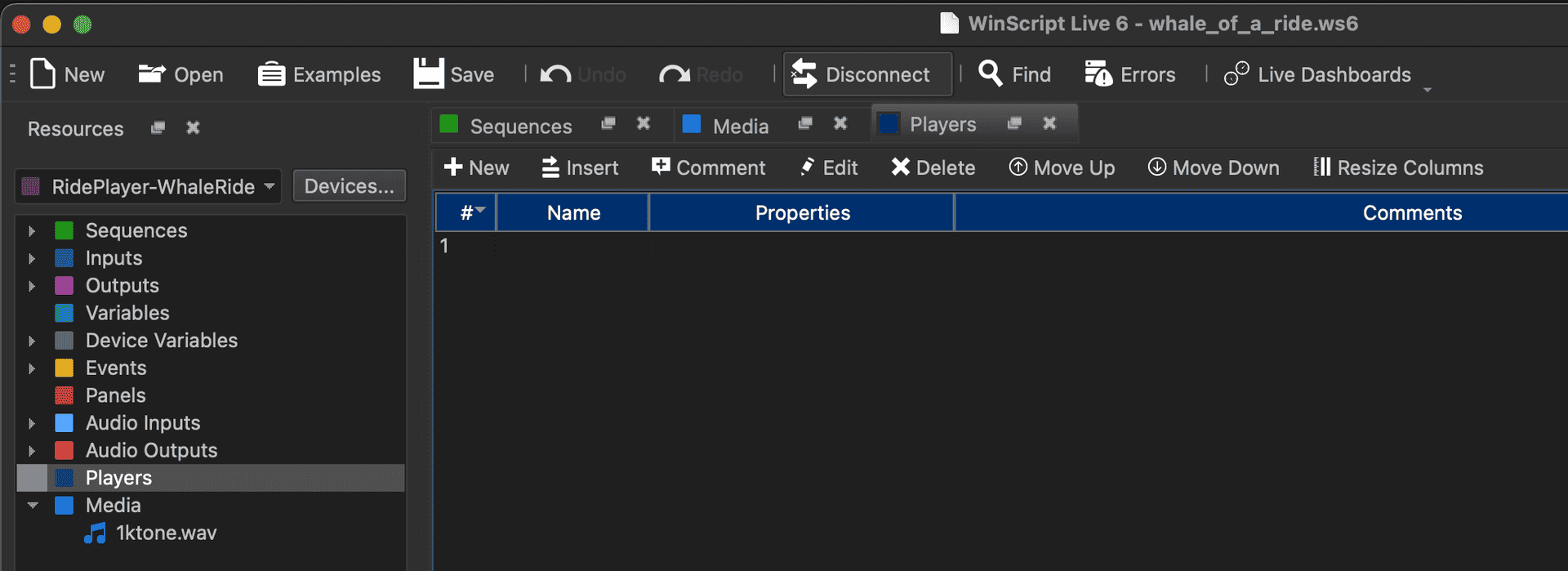Click the Insert row icon
1568x571 pixels.
click(550, 167)
